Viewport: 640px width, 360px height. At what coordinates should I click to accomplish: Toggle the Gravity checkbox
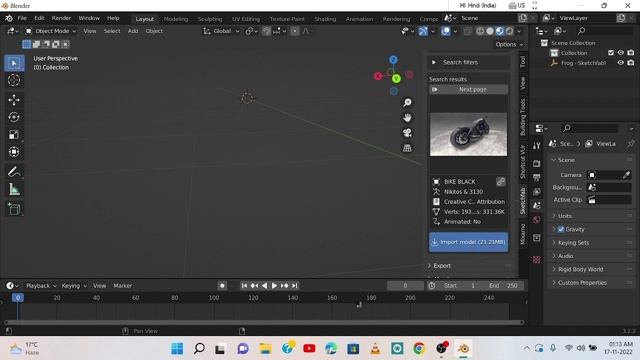tap(561, 229)
